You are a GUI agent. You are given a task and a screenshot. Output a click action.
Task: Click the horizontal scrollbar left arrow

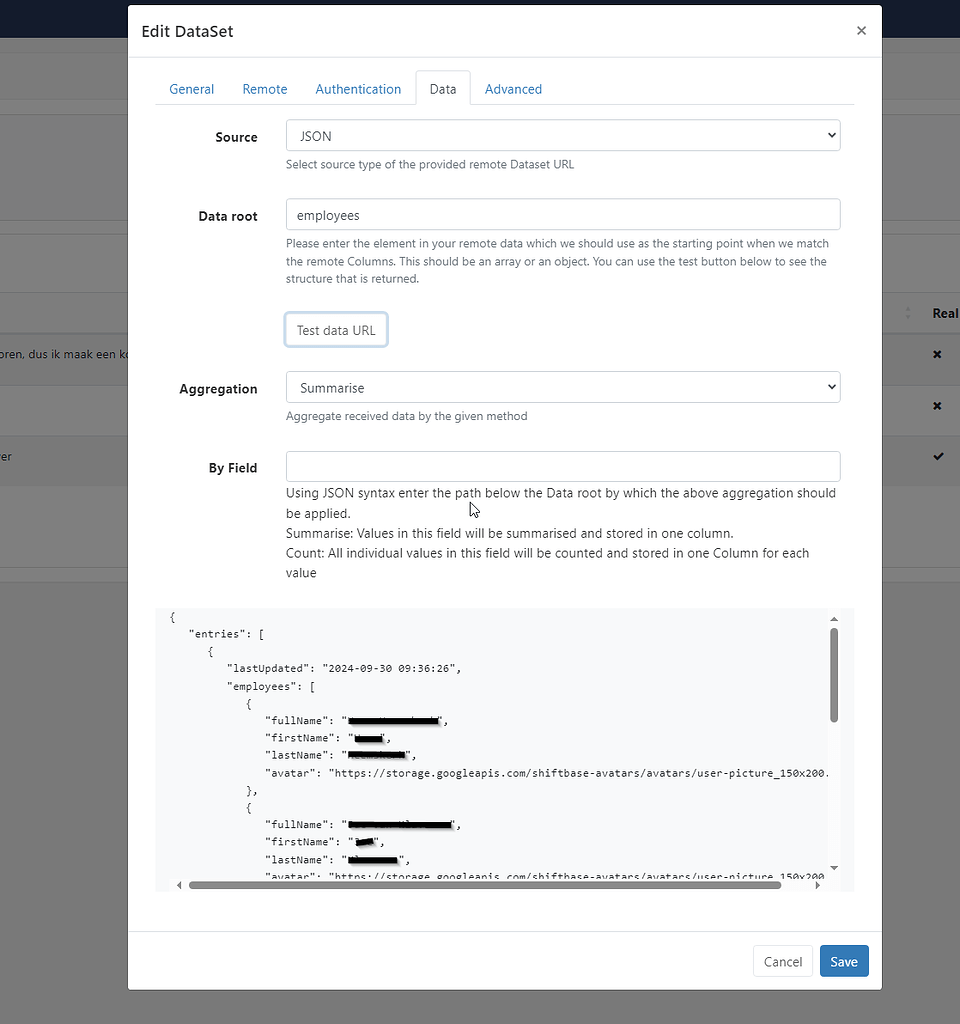click(x=179, y=884)
